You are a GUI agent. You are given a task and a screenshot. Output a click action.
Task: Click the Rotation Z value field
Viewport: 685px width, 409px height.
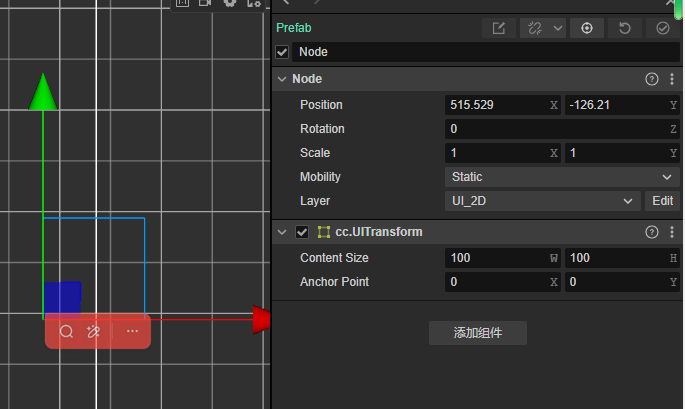pyautogui.click(x=562, y=129)
